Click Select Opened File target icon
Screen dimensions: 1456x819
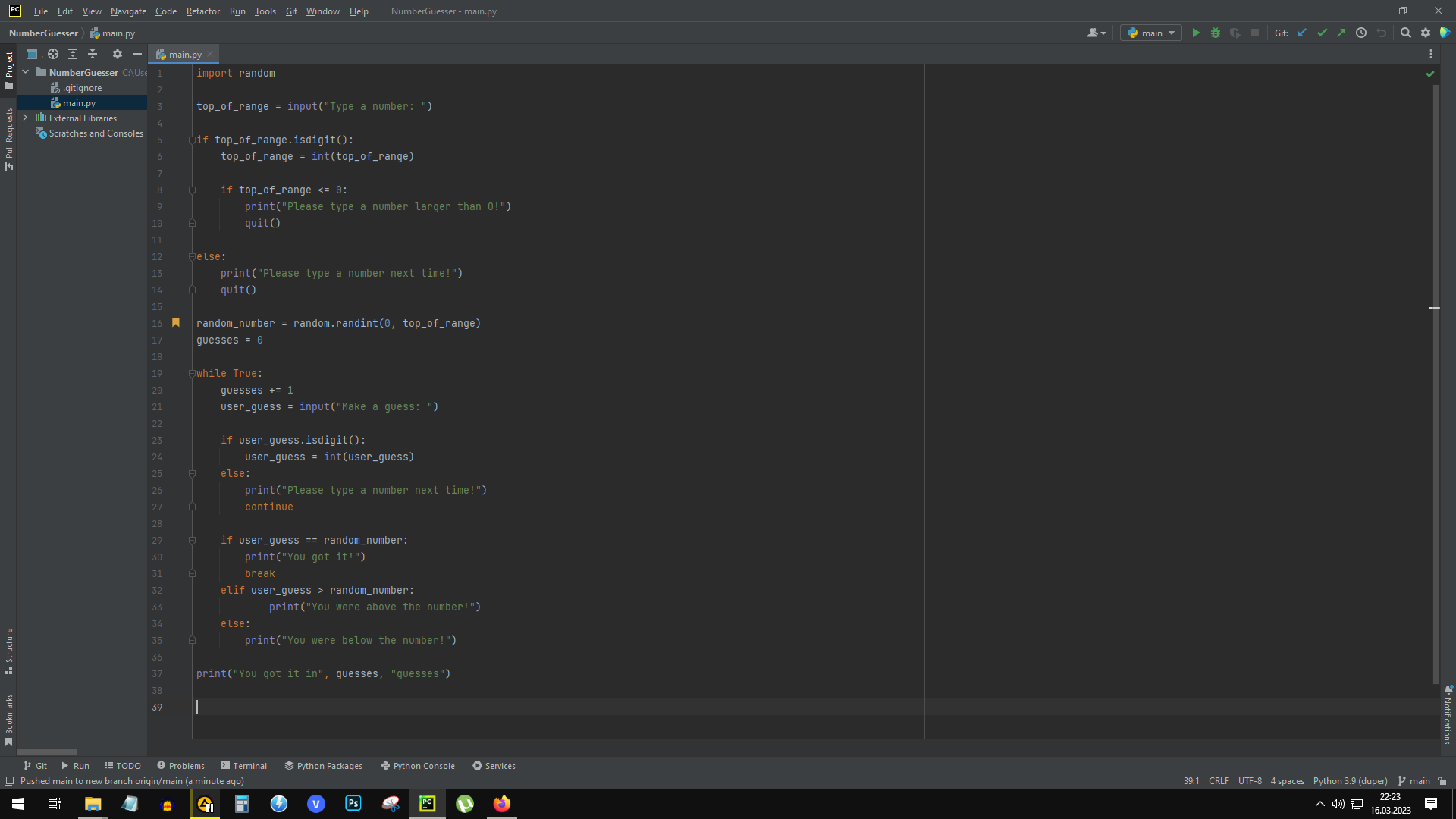[52, 54]
